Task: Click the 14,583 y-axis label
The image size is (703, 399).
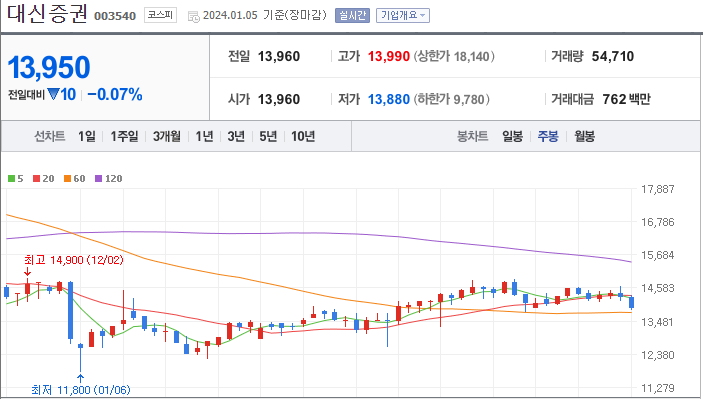Action: [x=657, y=288]
